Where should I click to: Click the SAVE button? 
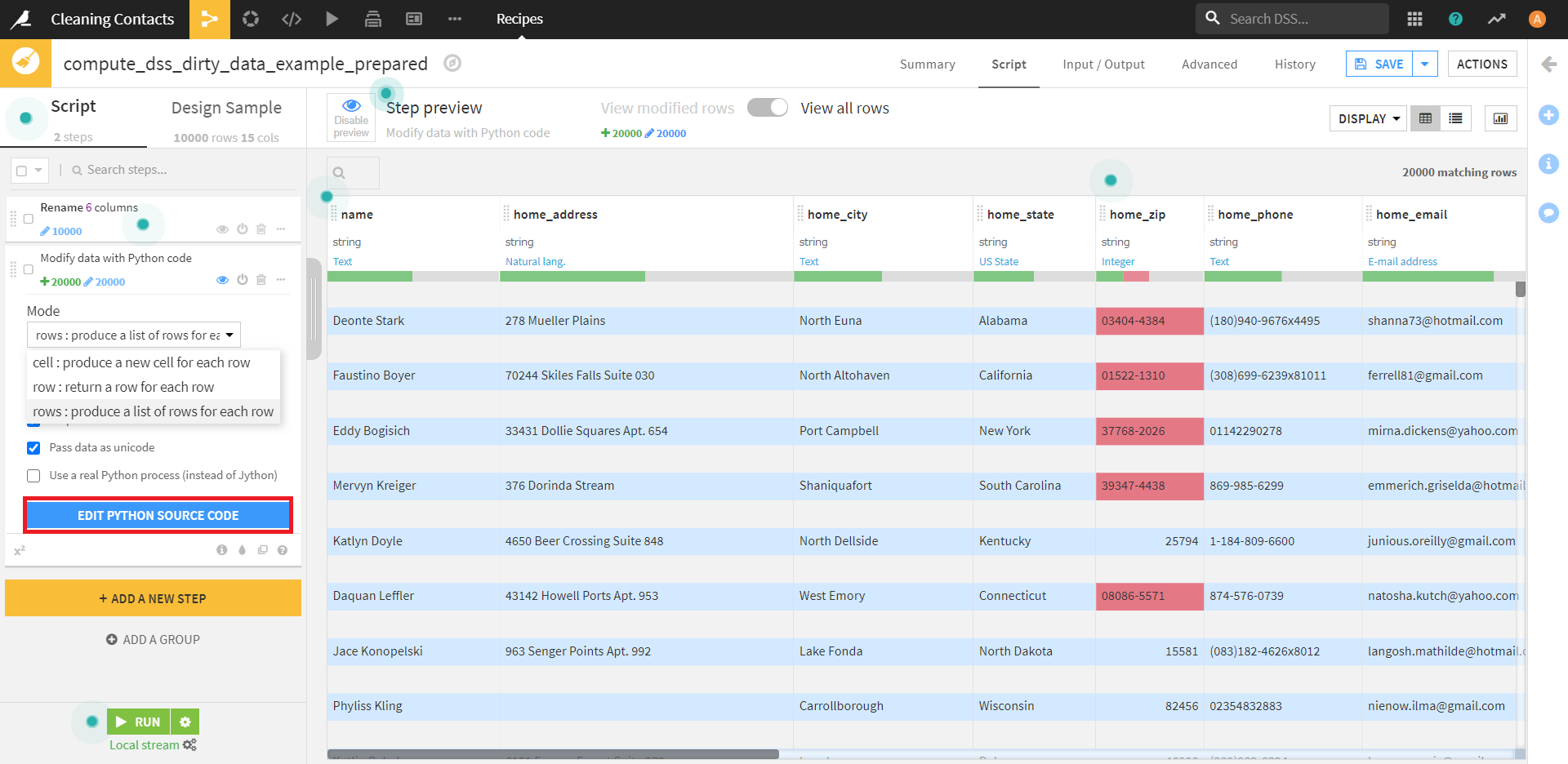(1379, 64)
